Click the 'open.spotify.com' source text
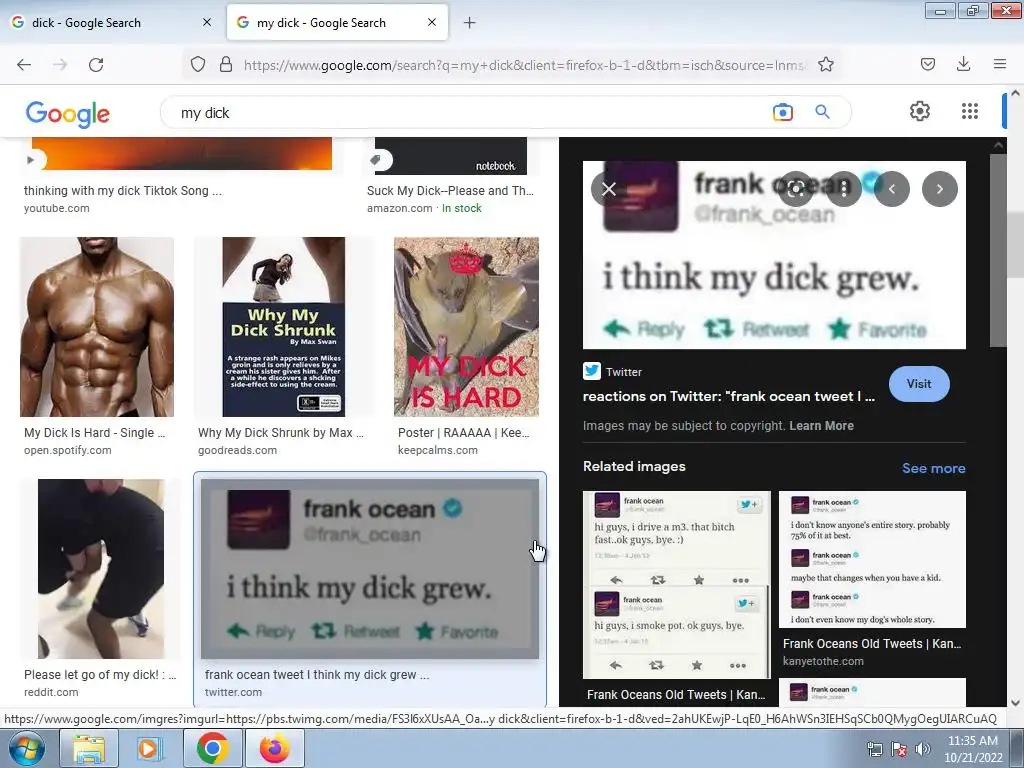1024x768 pixels. point(67,450)
